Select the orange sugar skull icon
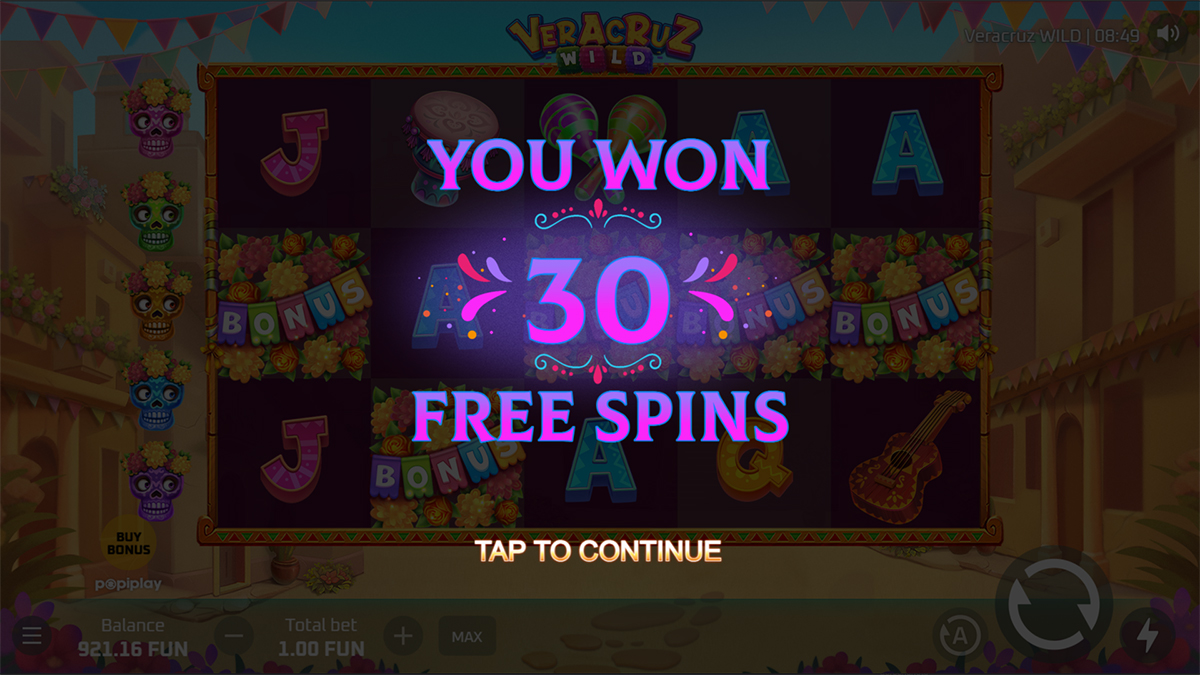The height and width of the screenshot is (675, 1200). [157, 301]
